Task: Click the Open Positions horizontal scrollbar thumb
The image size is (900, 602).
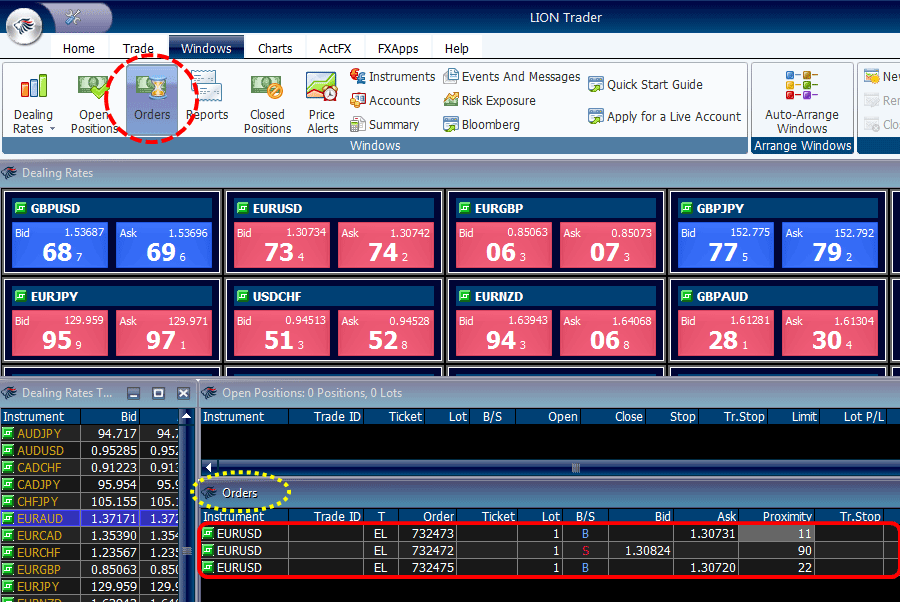Action: 576,468
